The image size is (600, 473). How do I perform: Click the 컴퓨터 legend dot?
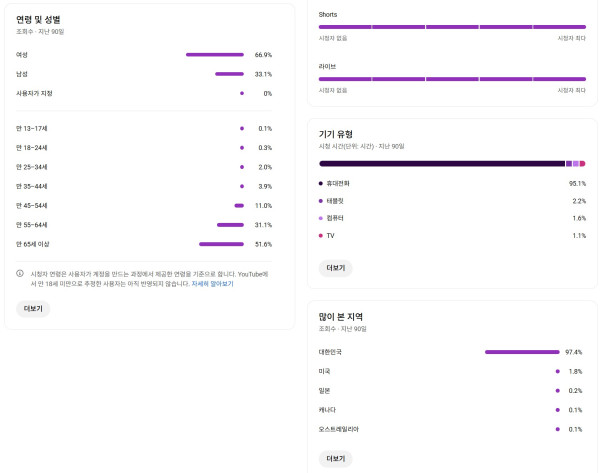321,218
